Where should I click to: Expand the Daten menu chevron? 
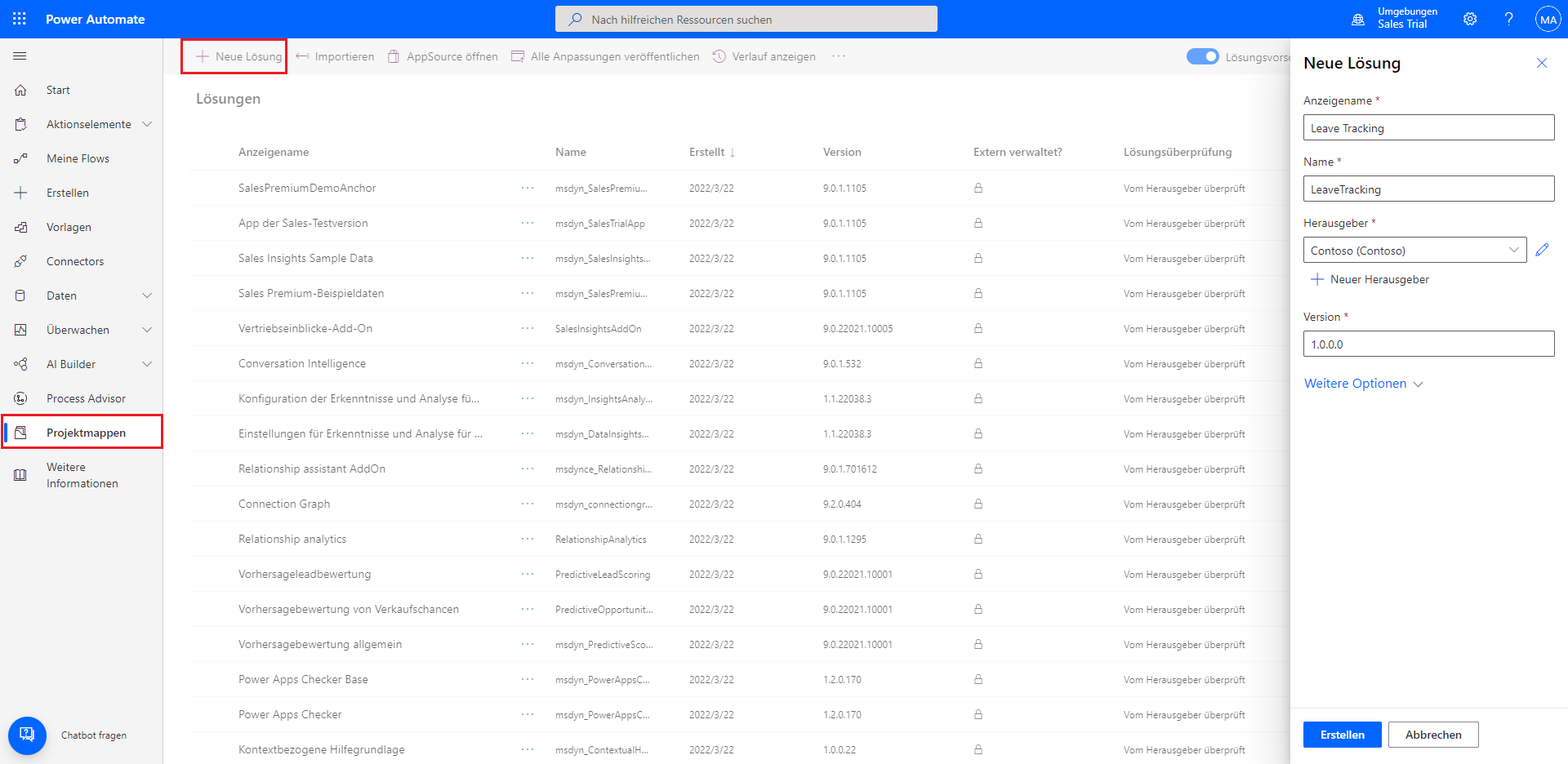147,295
